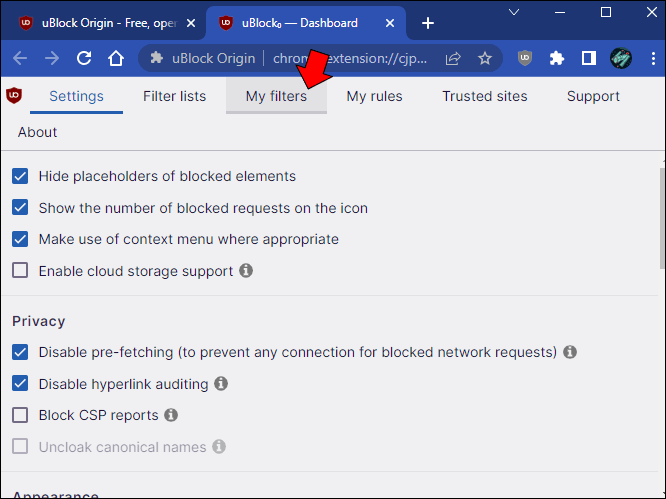Viewport: 666px width, 499px height.
Task: Click the chrome-extension URL in address bar
Action: (x=350, y=58)
